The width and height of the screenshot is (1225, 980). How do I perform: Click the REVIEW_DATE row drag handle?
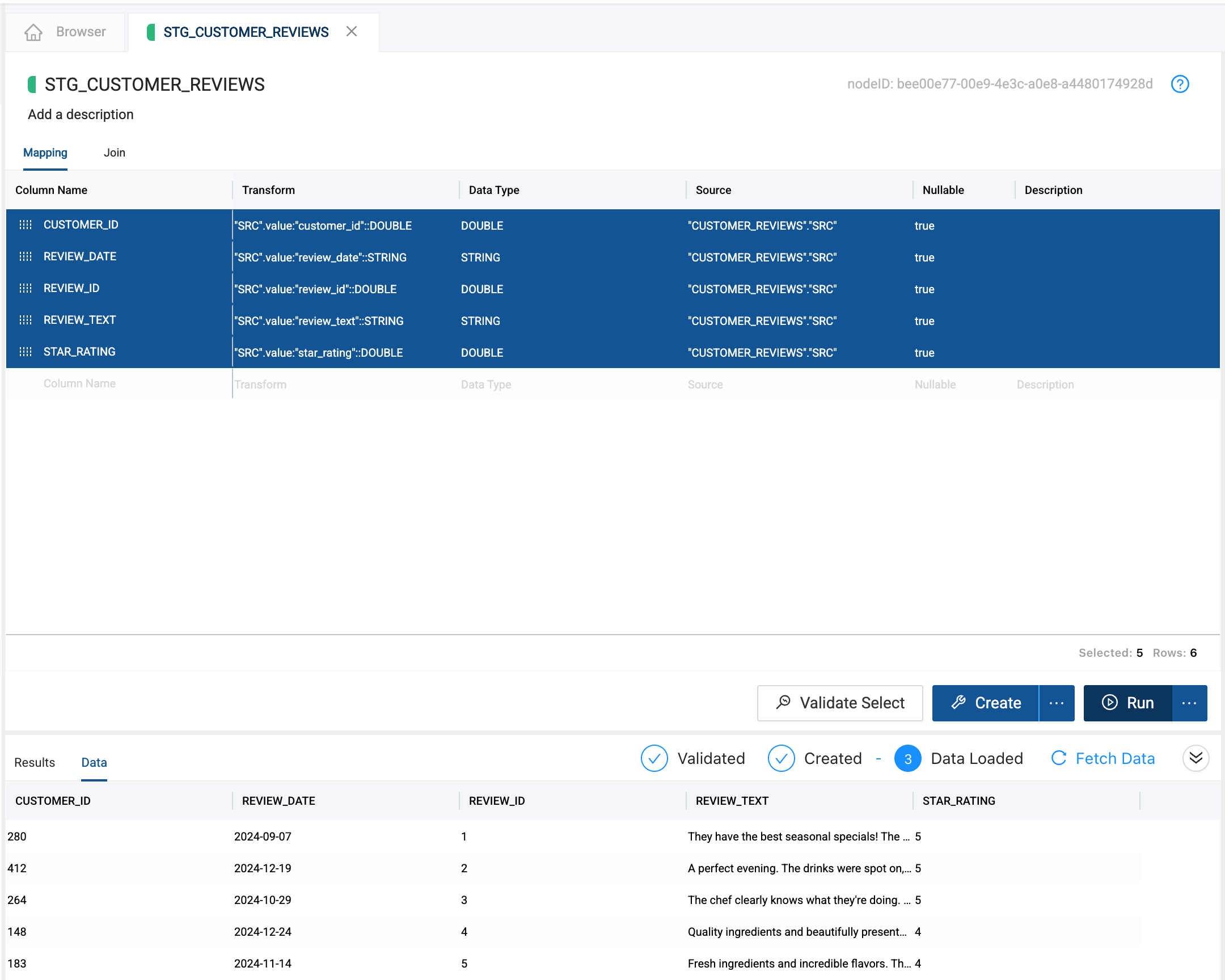pos(26,257)
